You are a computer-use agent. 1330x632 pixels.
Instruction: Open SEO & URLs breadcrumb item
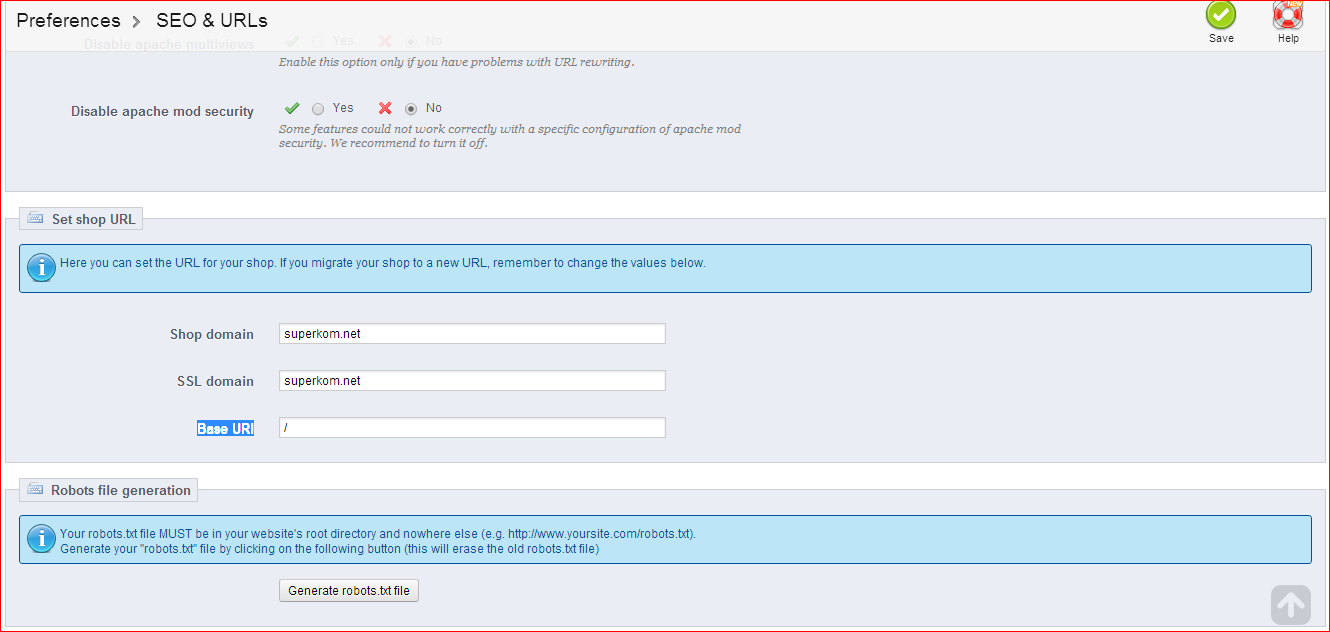coord(212,20)
